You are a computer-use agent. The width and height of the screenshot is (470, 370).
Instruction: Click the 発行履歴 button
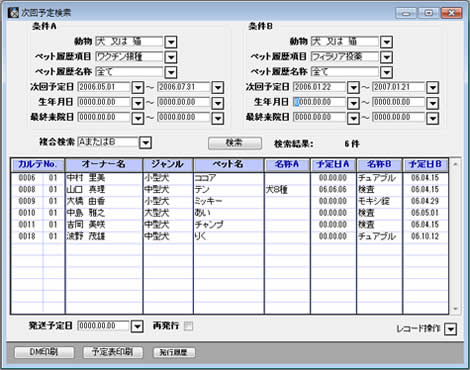(174, 352)
